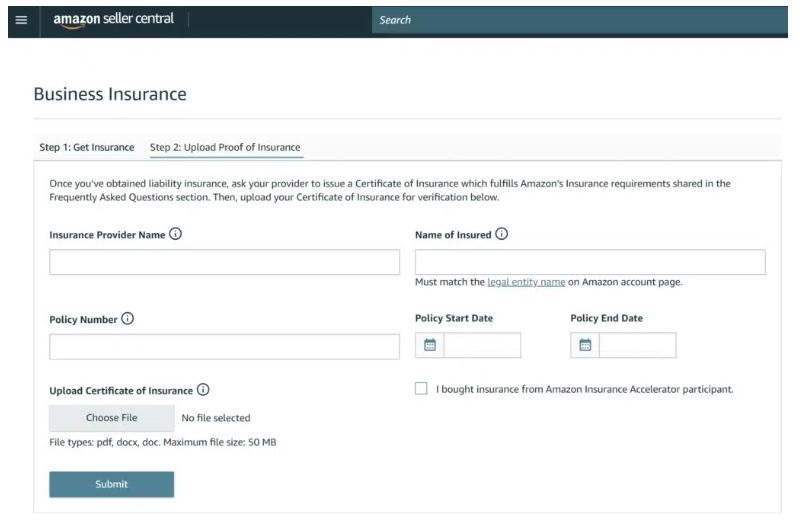This screenshot has height=530, width=812.
Task: Click info icon beside Name of Insured
Action: point(502,234)
